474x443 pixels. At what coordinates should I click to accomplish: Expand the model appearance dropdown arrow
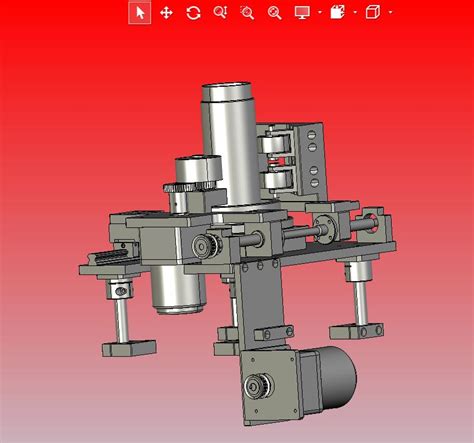(355, 13)
